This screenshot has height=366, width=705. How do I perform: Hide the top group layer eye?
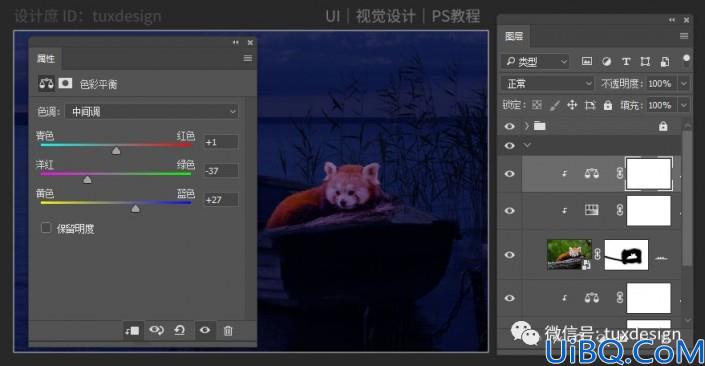coord(509,126)
